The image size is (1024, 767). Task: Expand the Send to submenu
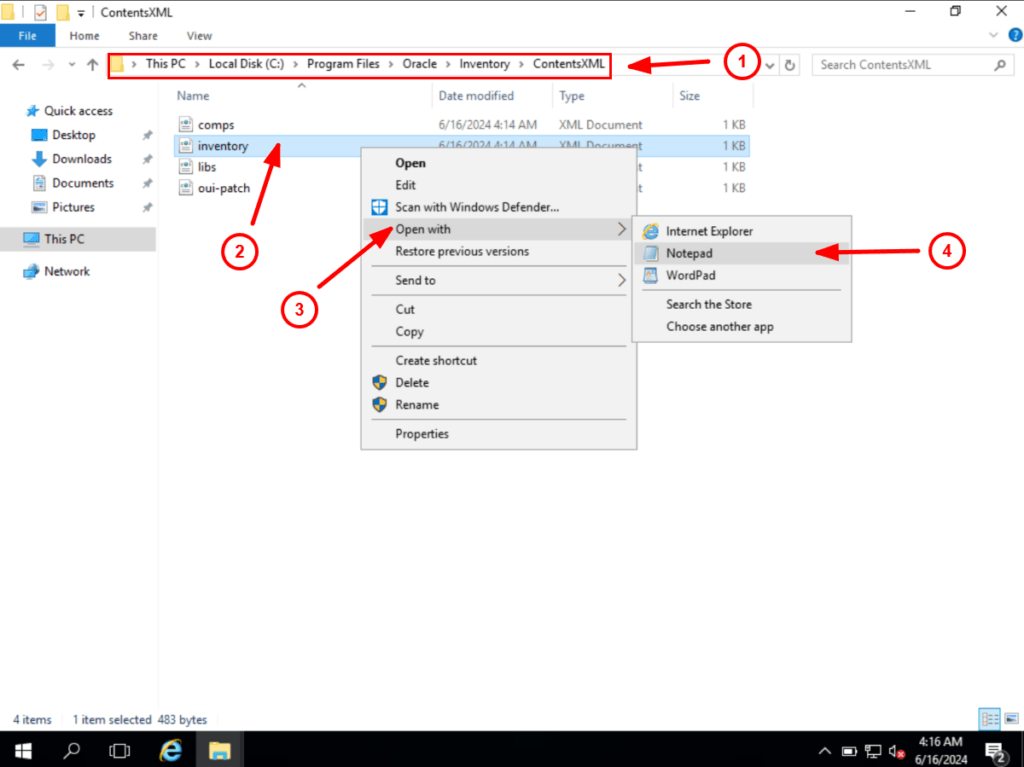pyautogui.click(x=498, y=280)
